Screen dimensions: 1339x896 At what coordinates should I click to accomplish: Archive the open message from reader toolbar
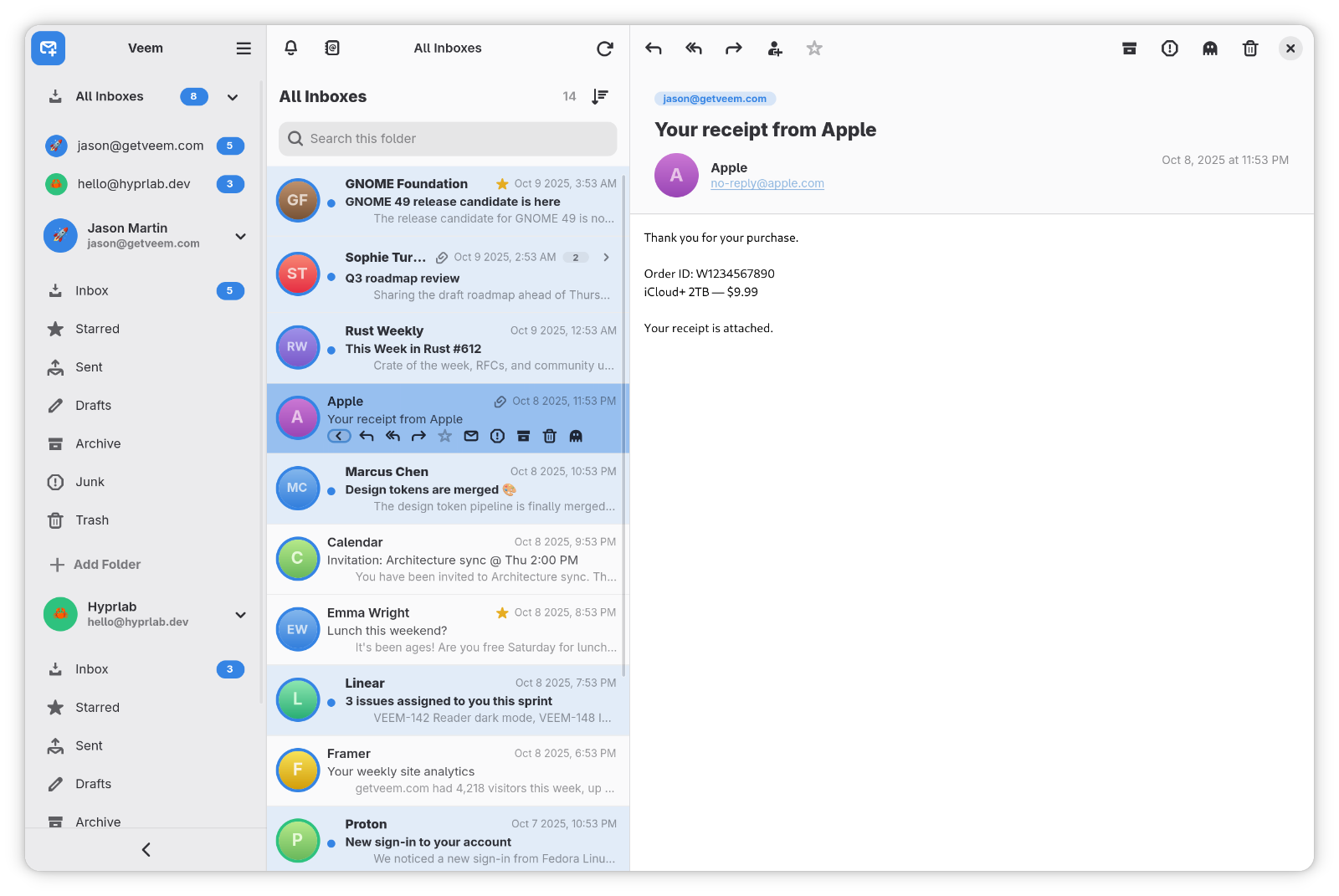click(1130, 49)
